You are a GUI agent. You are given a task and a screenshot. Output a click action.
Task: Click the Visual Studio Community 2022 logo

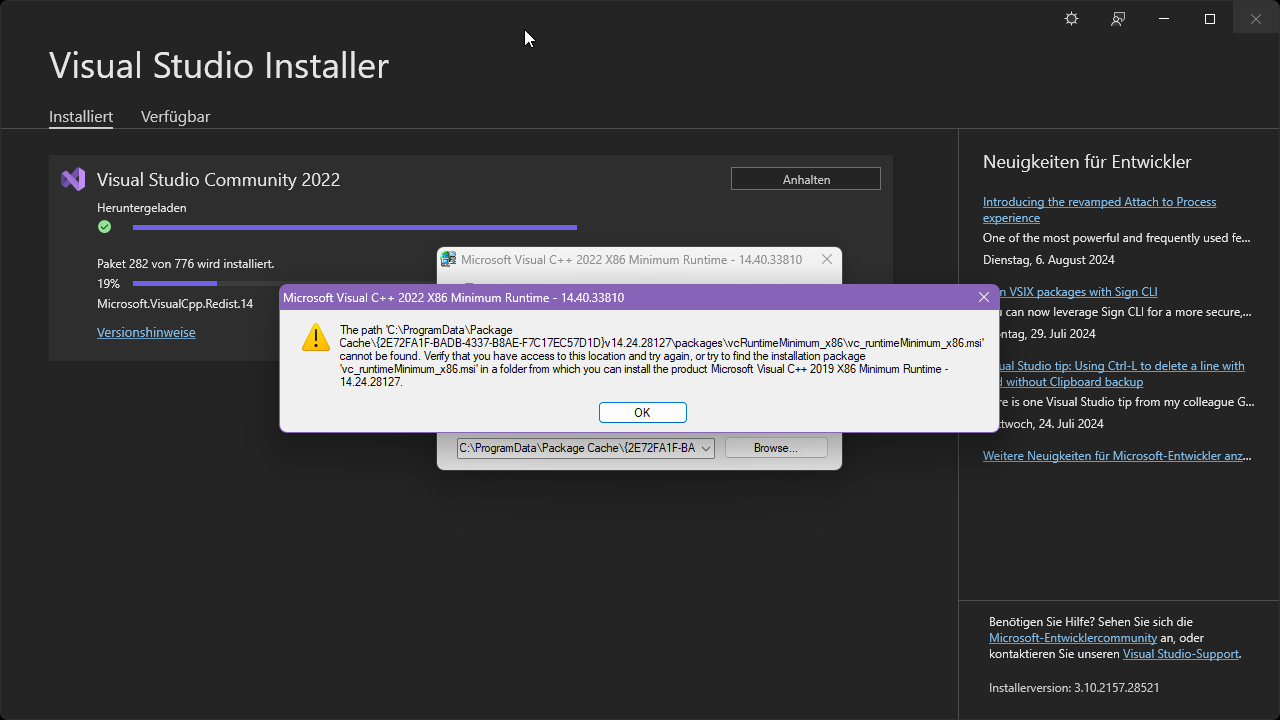click(73, 180)
